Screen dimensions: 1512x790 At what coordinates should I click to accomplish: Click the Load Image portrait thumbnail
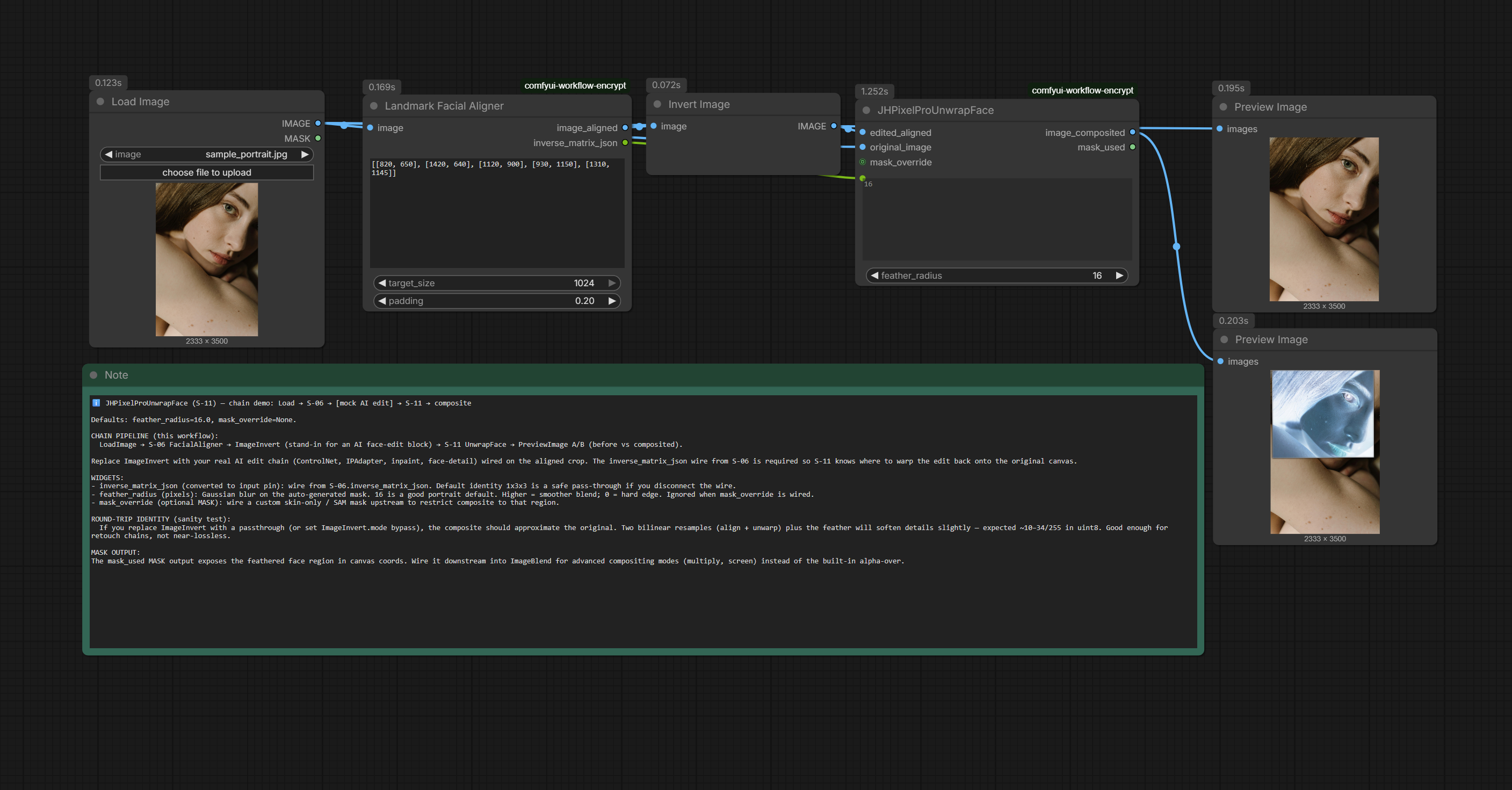coord(207,259)
